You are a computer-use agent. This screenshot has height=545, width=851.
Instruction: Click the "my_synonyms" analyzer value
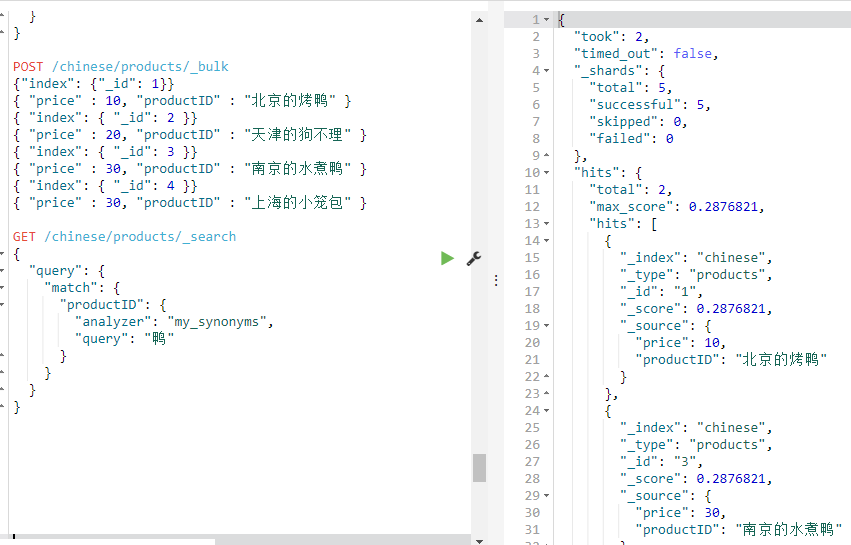coord(217,322)
